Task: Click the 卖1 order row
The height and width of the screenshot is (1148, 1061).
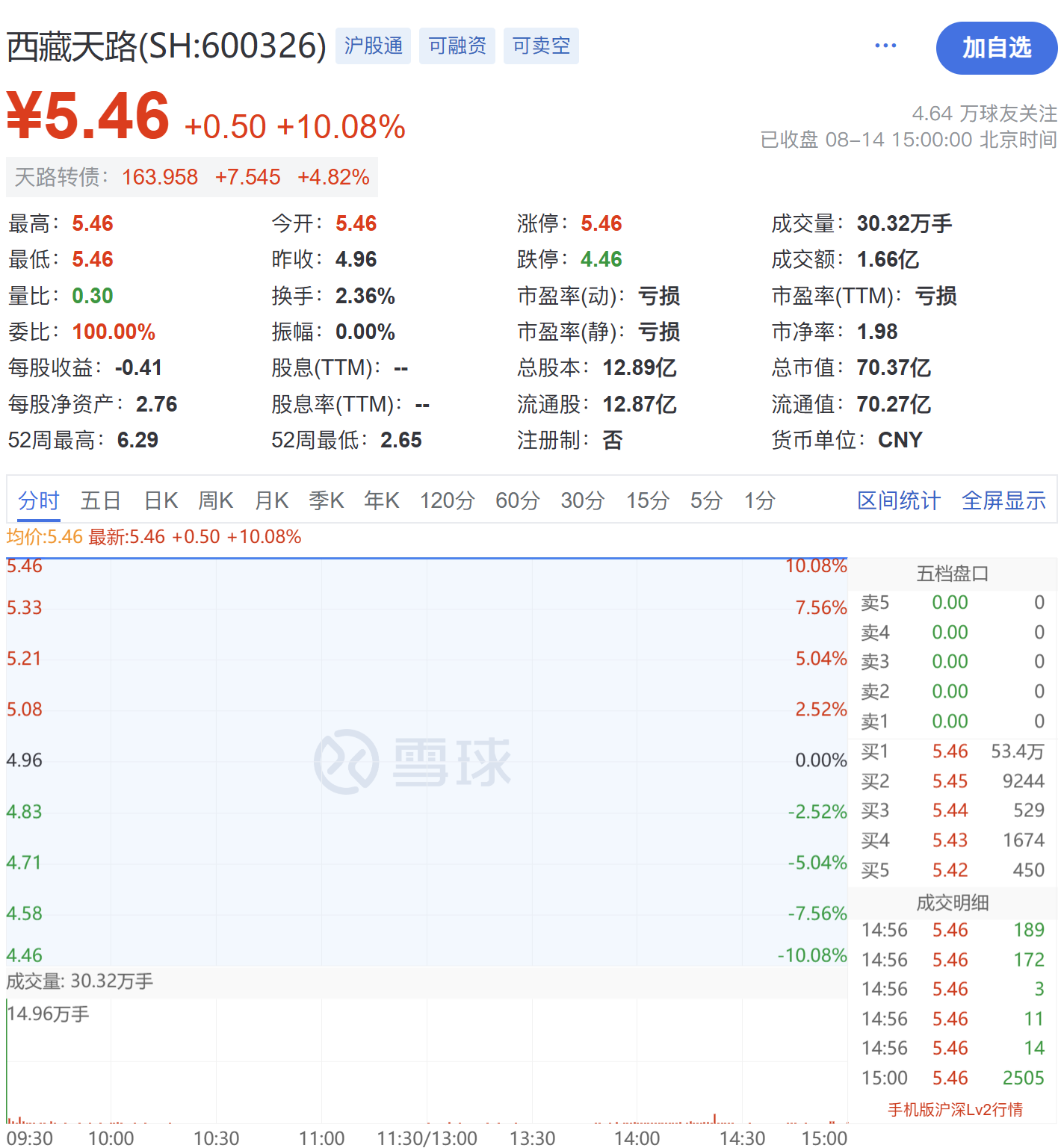Action: (953, 722)
